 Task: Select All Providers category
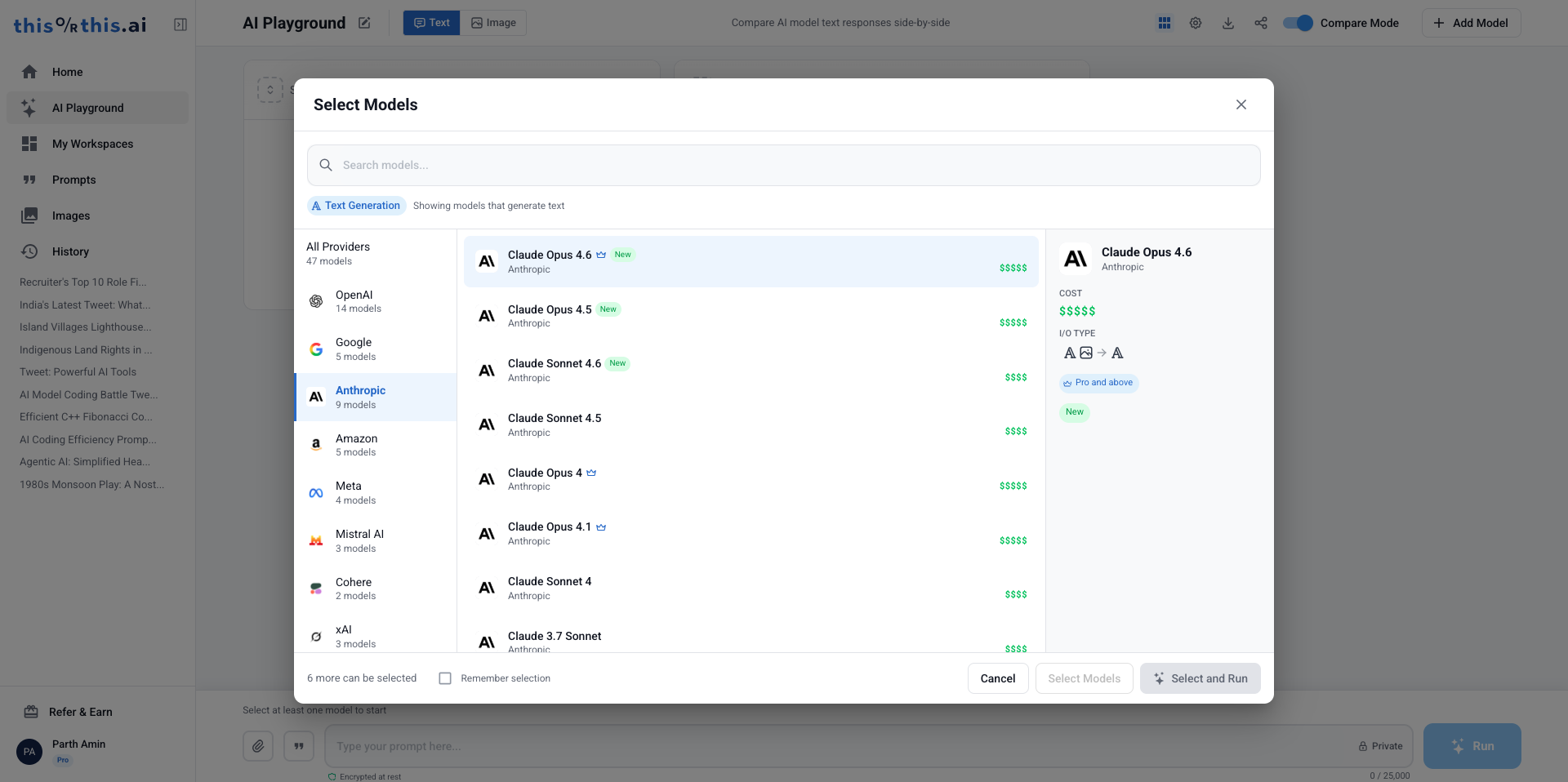pyautogui.click(x=375, y=253)
